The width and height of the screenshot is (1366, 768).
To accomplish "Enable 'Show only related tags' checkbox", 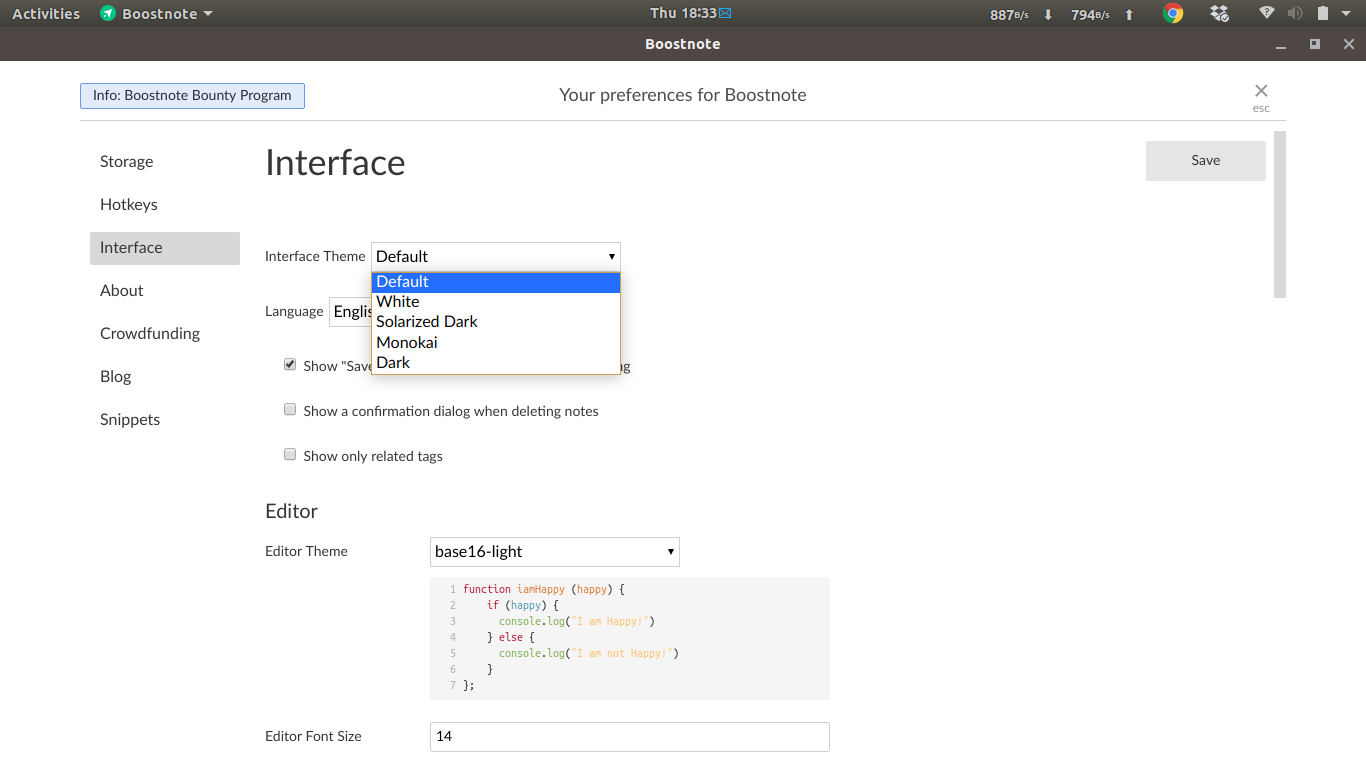I will 290,455.
